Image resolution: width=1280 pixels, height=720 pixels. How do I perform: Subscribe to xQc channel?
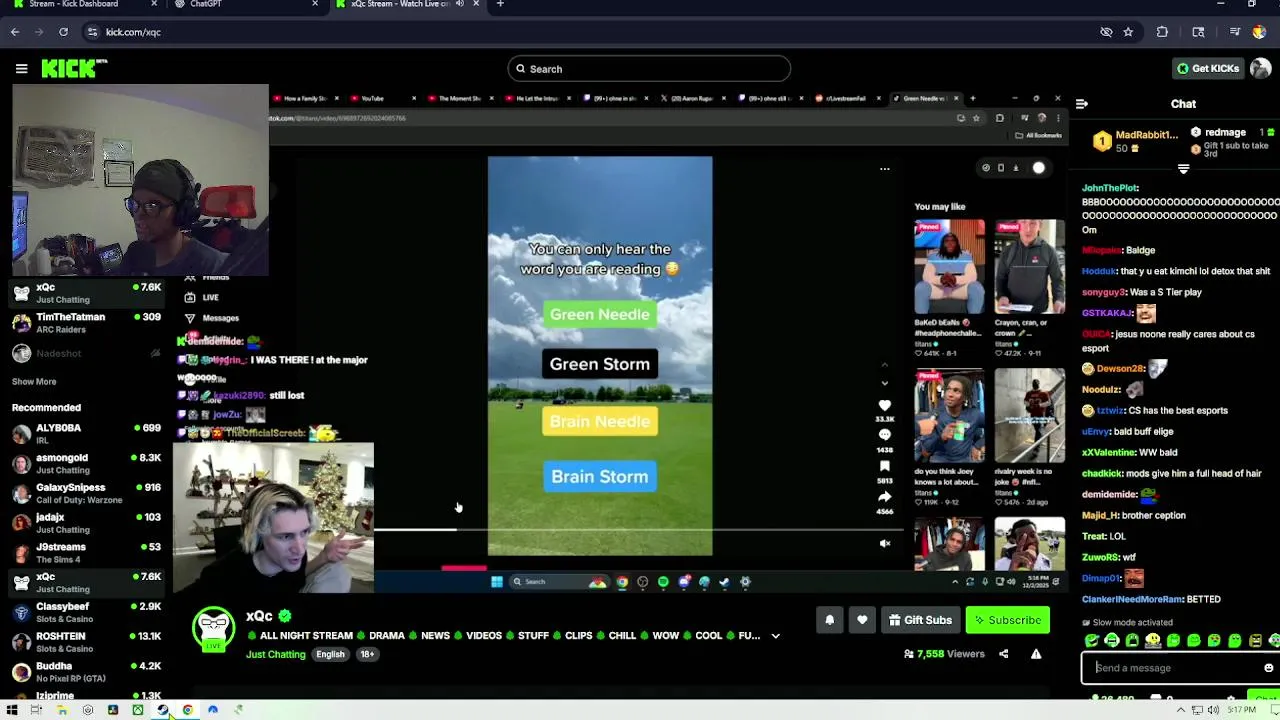pyautogui.click(x=1007, y=620)
